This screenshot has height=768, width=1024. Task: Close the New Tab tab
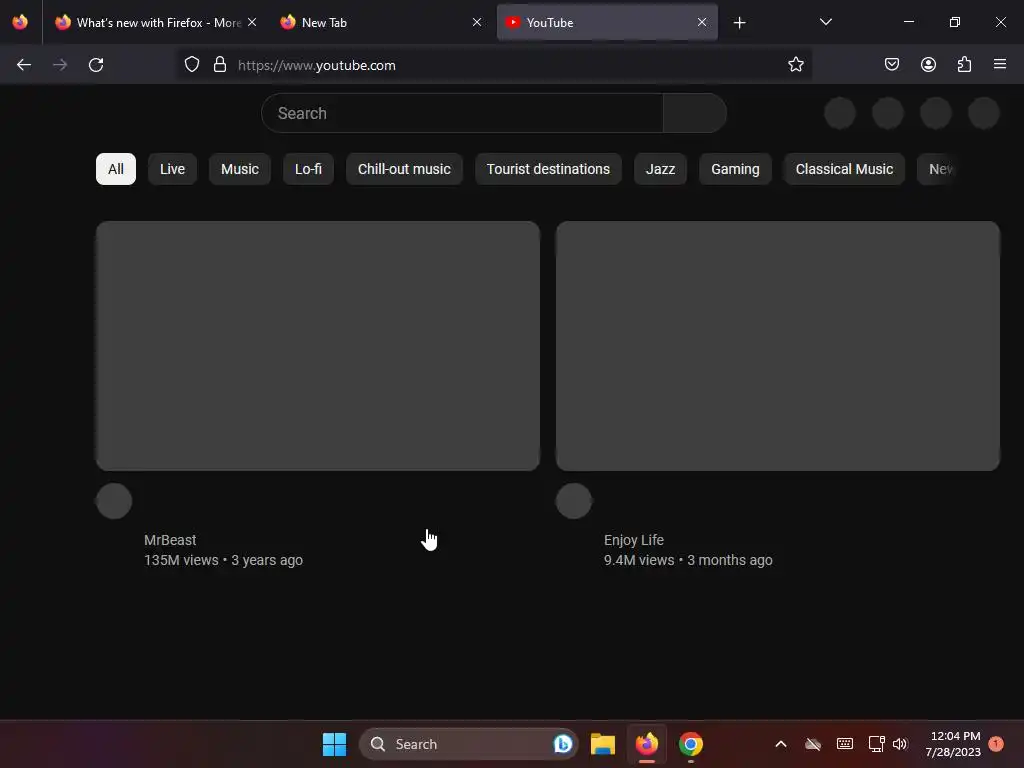point(477,22)
